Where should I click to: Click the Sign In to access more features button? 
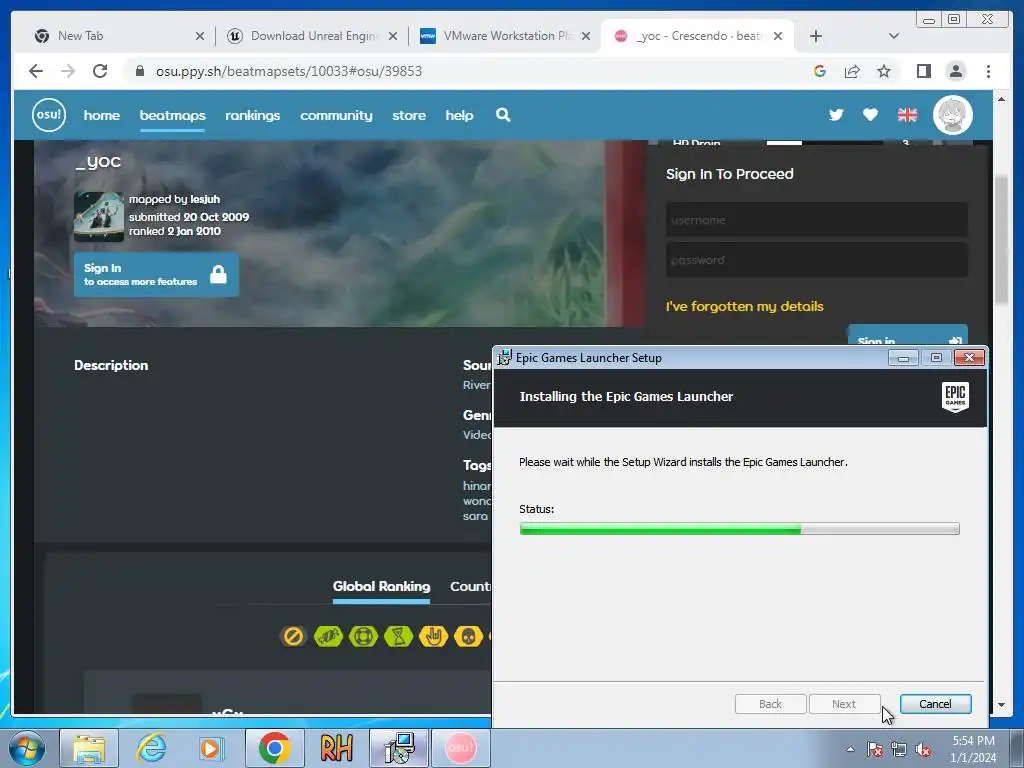click(x=156, y=274)
